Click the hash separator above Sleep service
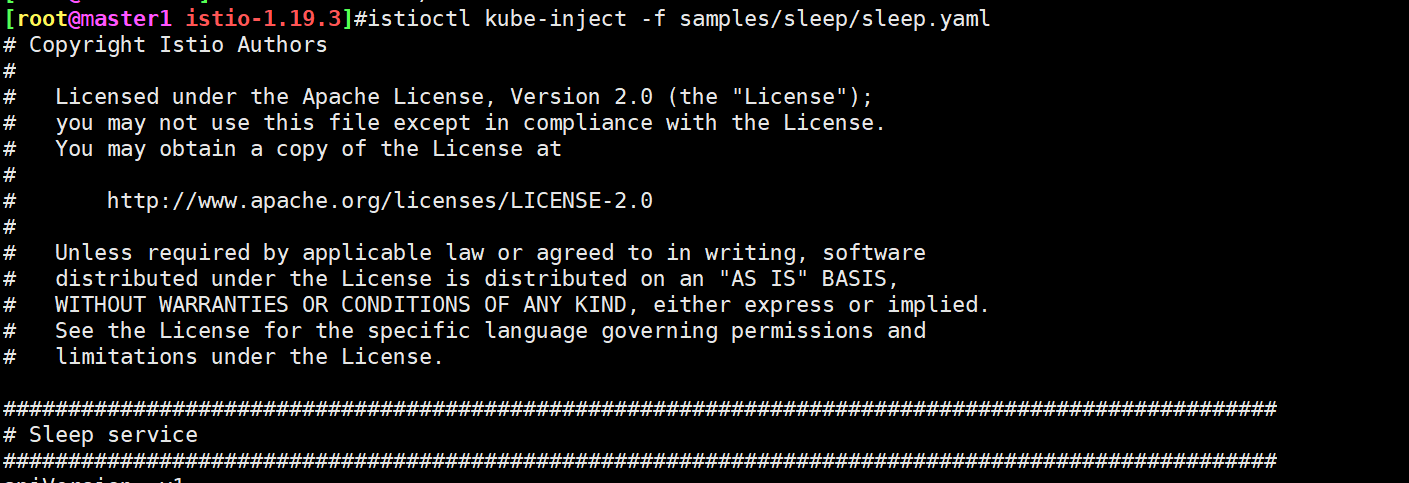 tap(640, 408)
